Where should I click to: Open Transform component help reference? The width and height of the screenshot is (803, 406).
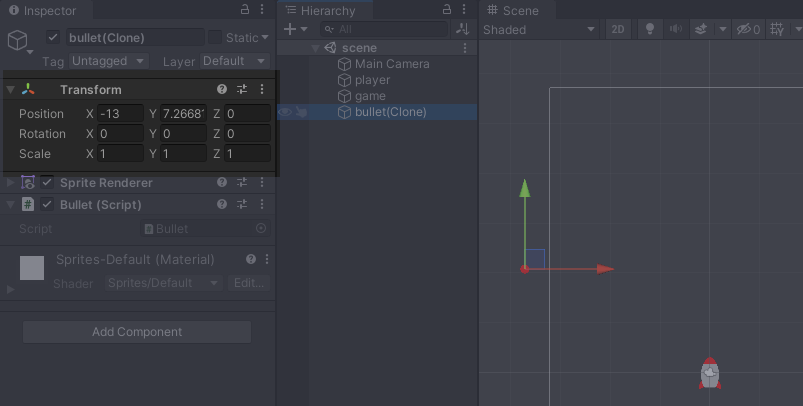point(222,89)
